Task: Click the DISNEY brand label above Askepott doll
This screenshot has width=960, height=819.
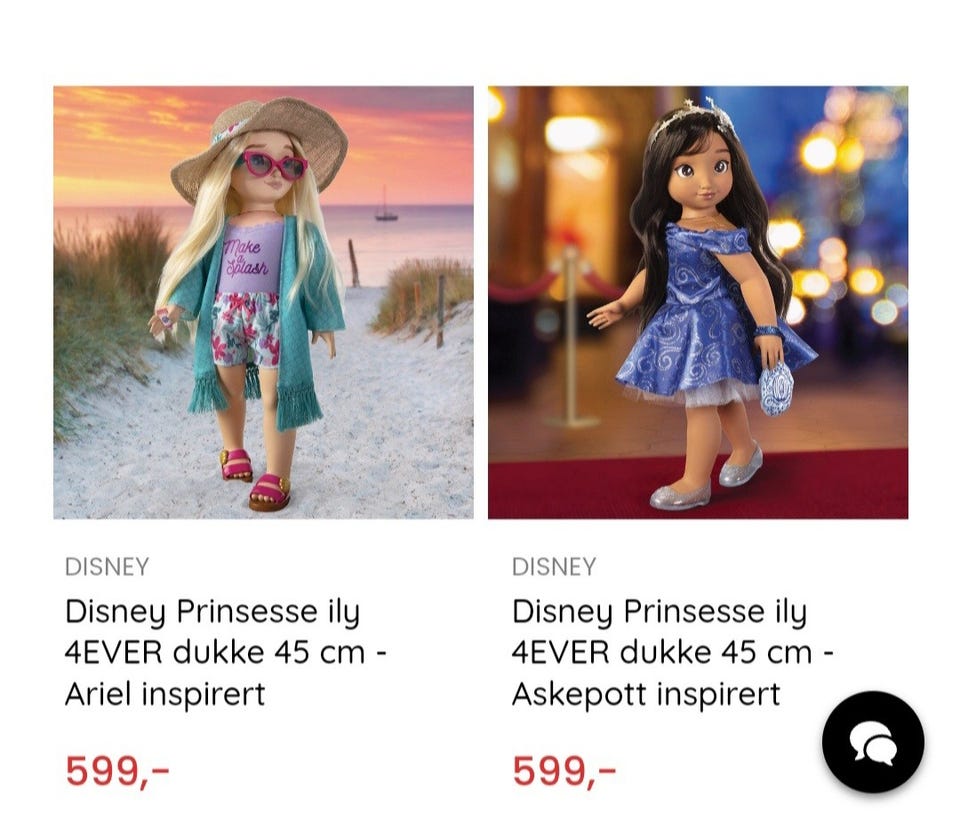Action: (553, 567)
